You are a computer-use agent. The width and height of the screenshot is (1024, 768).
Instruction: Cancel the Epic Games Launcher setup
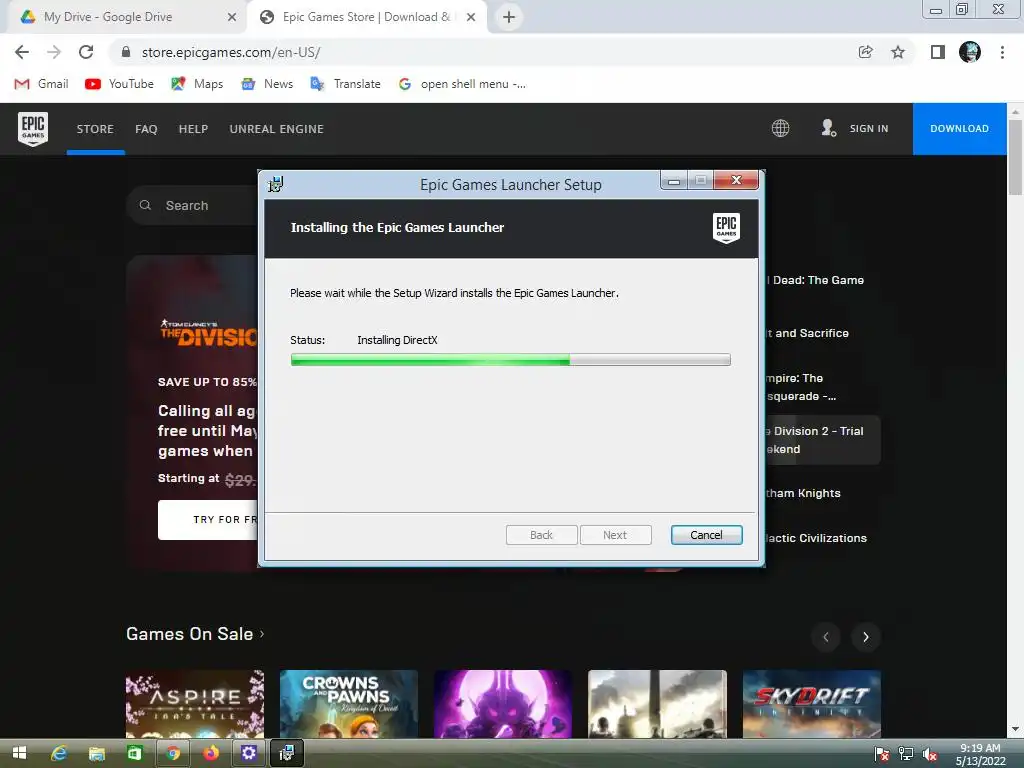pyautogui.click(x=707, y=535)
